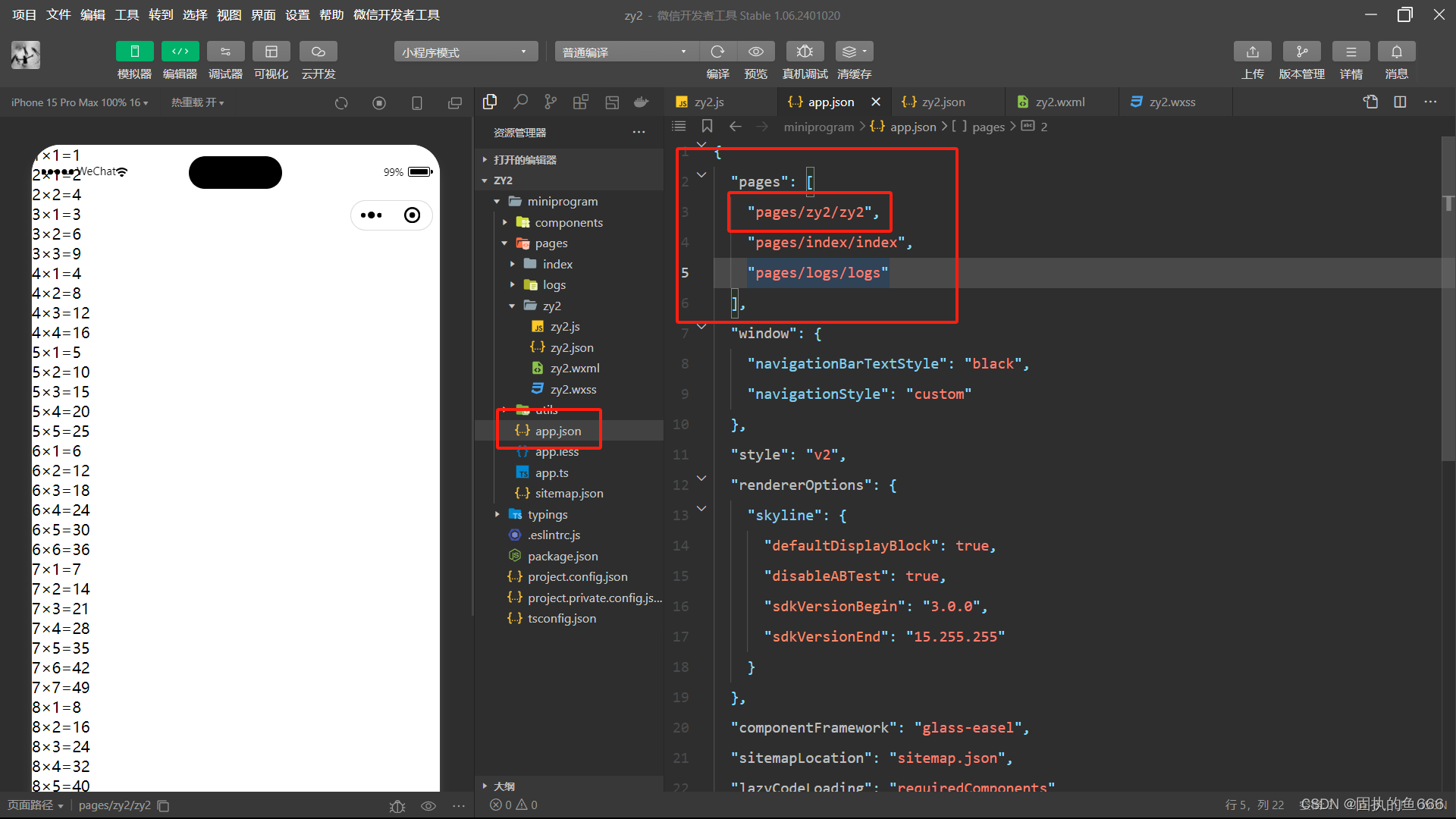The width and height of the screenshot is (1456, 819).
Task: Click the upload icon
Action: [1252, 52]
